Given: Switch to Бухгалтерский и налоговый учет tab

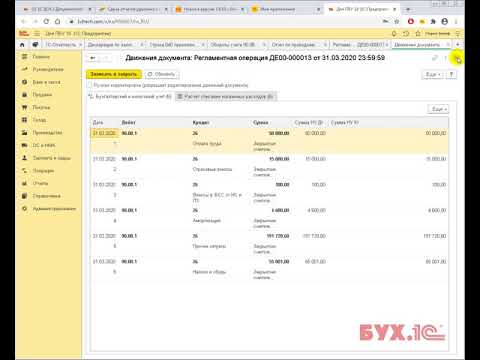Looking at the screenshot, I should pyautogui.click(x=130, y=97).
